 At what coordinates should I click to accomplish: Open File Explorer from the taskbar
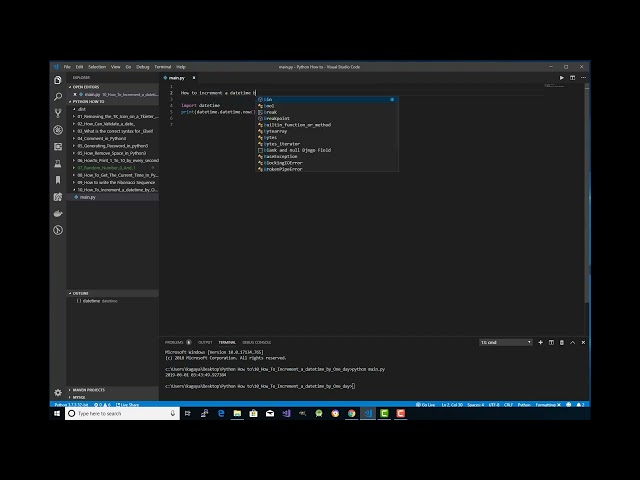[237, 413]
